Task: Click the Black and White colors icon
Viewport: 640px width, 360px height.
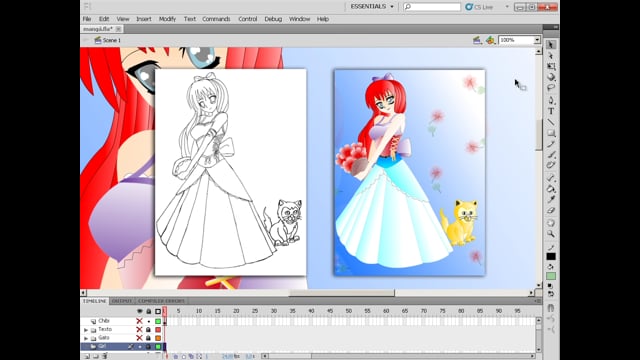Action: point(550,286)
